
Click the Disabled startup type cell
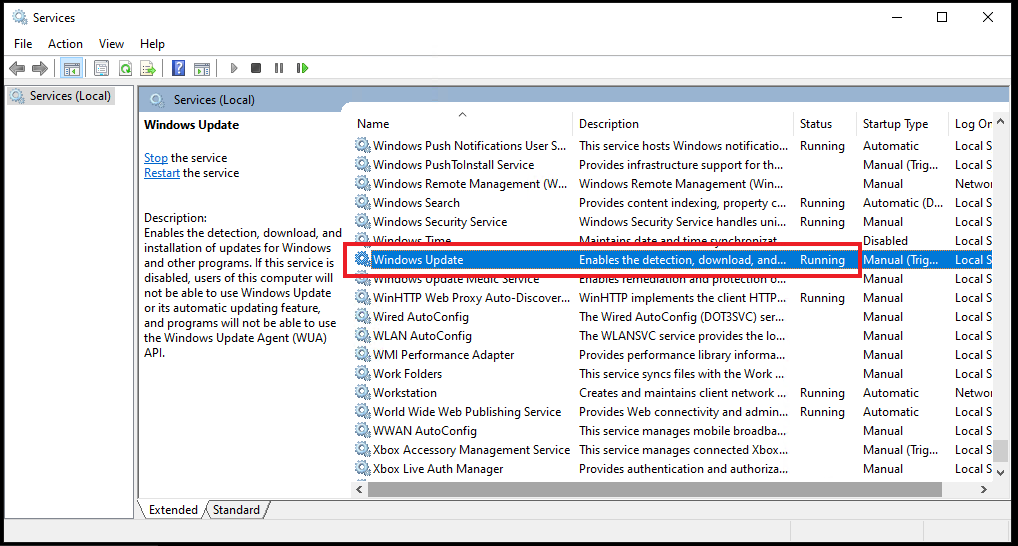point(885,241)
